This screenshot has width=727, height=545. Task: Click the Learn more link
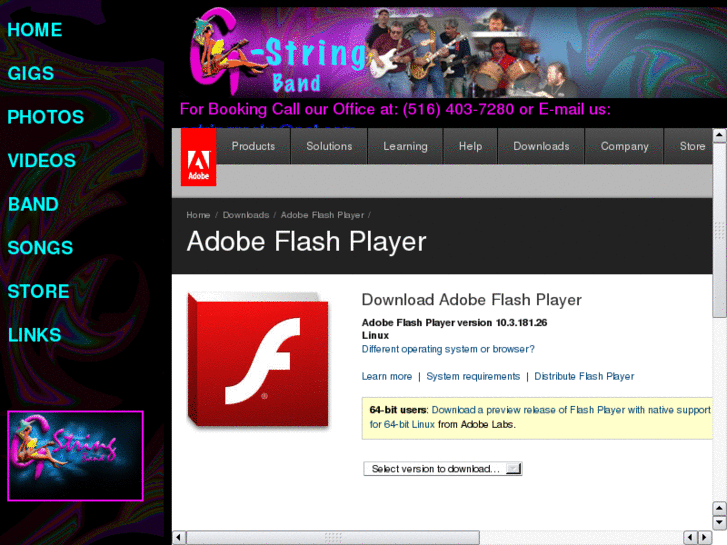click(387, 377)
